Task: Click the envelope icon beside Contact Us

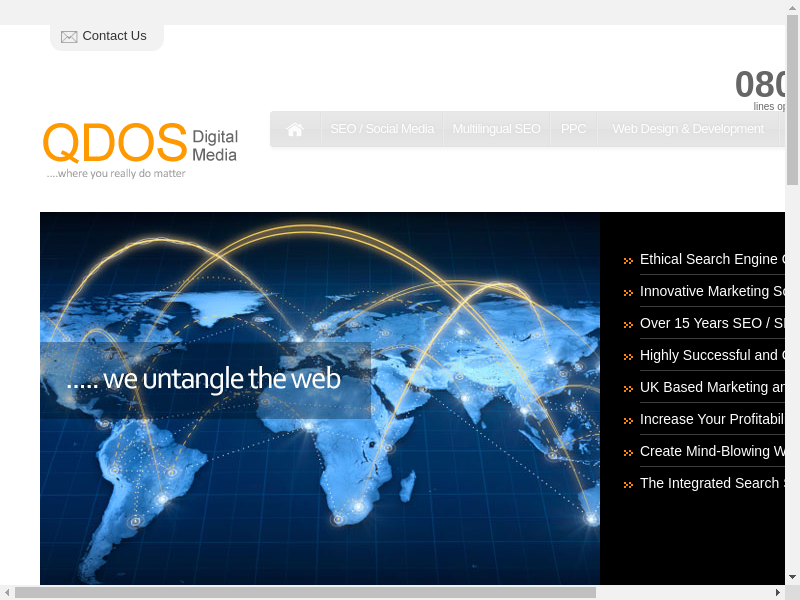Action: (69, 37)
